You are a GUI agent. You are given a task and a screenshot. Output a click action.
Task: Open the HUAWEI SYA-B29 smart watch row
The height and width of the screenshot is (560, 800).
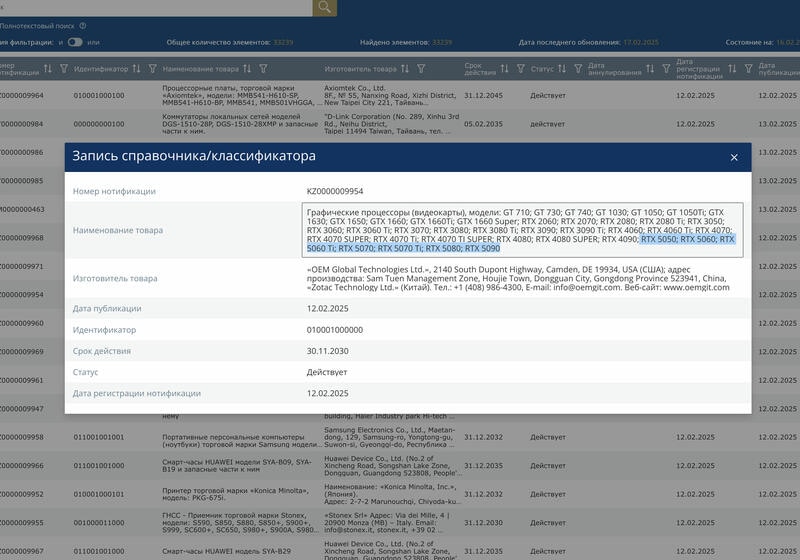[x=400, y=551]
